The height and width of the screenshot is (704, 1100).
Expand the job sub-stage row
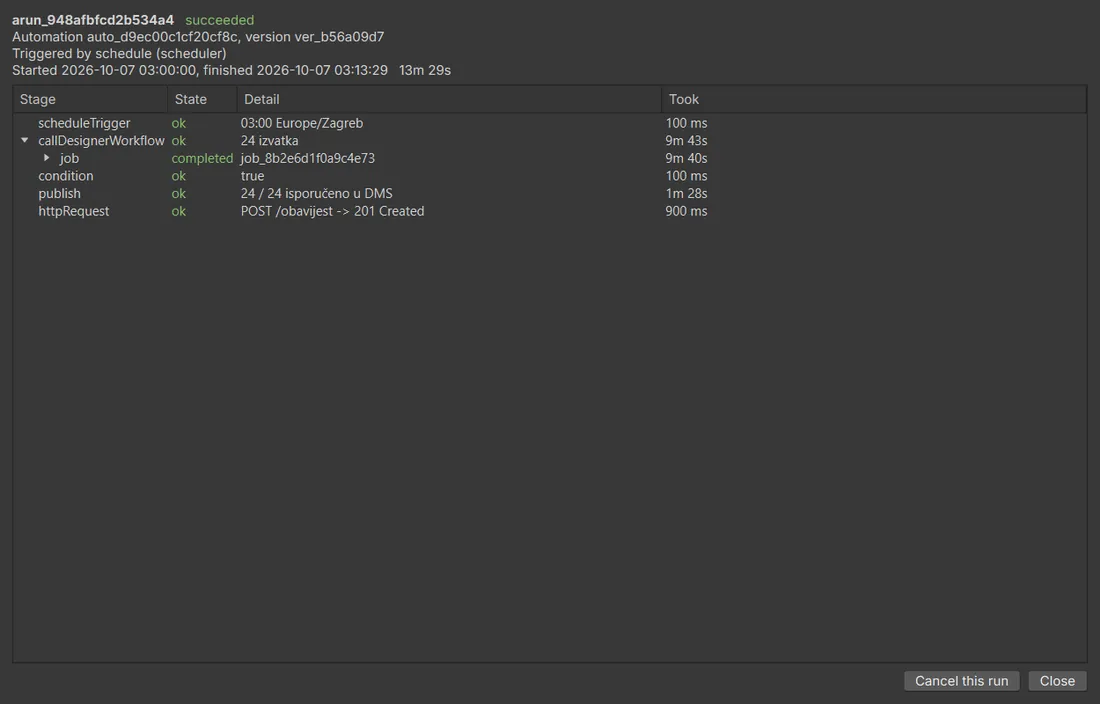(x=46, y=158)
